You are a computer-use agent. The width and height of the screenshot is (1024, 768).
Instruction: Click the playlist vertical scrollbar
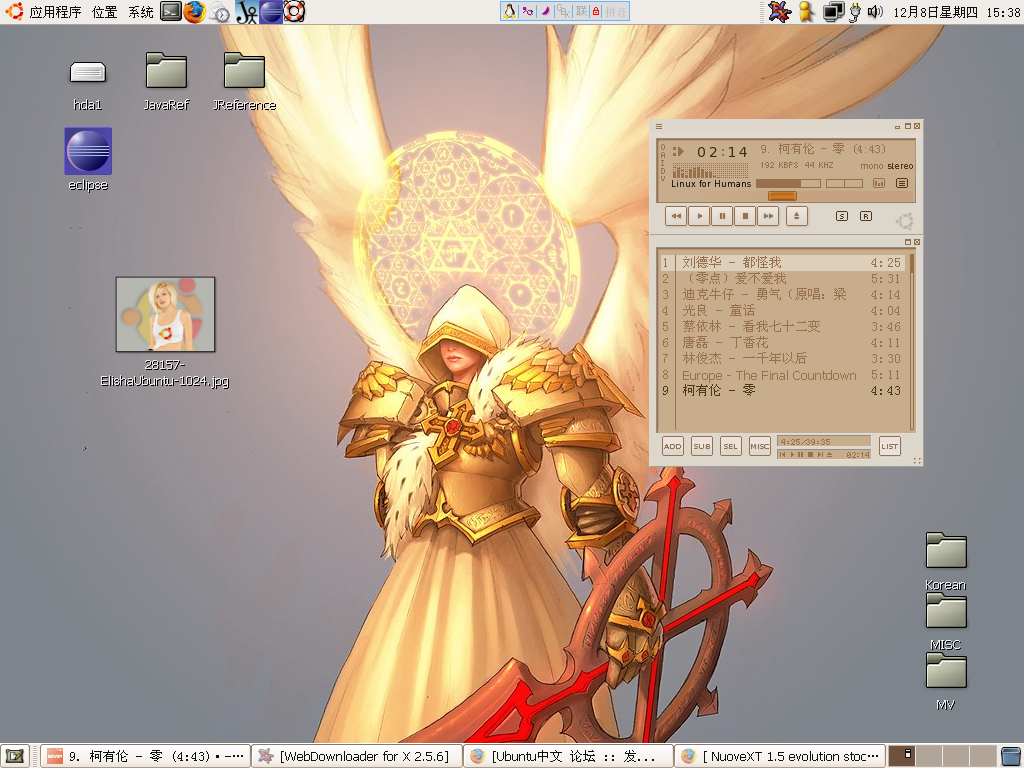click(912, 342)
